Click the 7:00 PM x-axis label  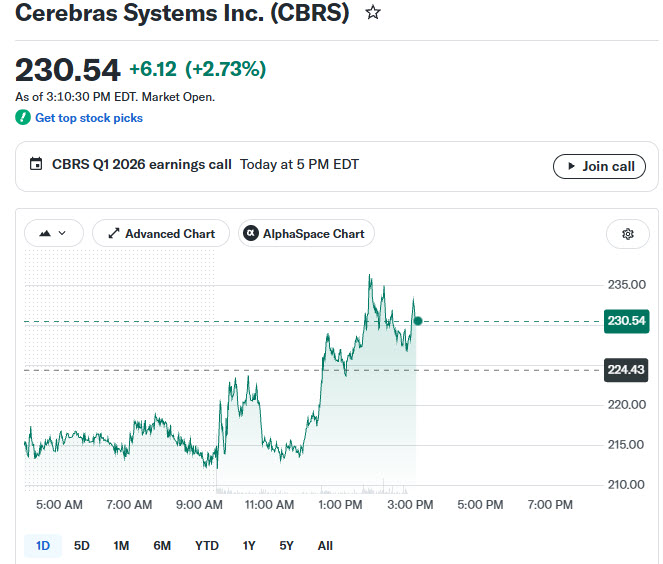point(550,504)
